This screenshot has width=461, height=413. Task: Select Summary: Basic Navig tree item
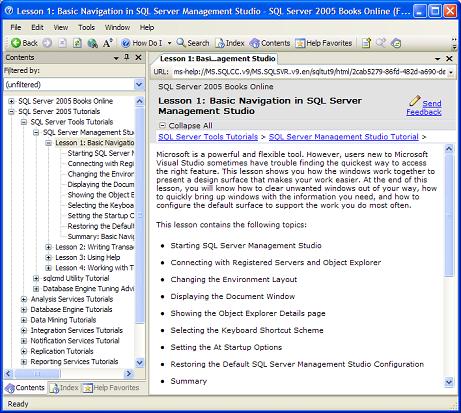click(101, 237)
